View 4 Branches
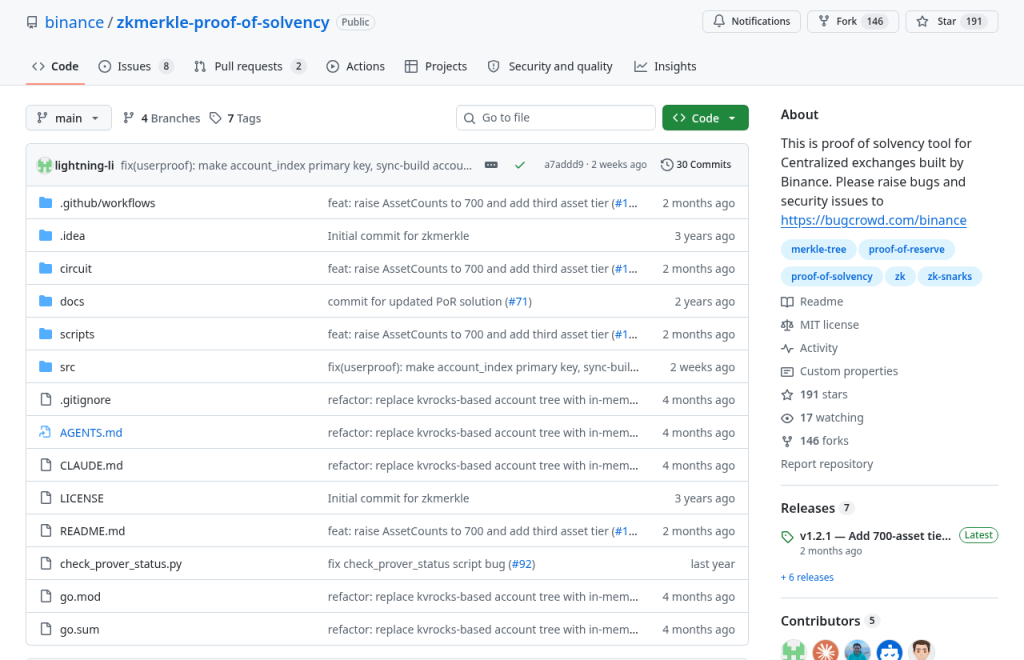The width and height of the screenshot is (1024, 660). (162, 118)
